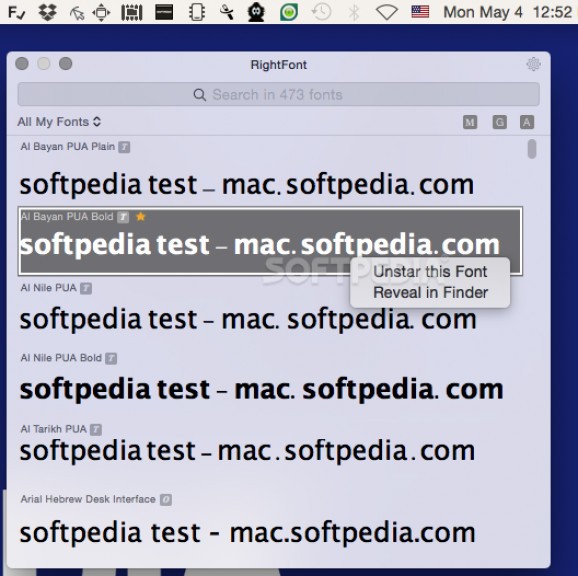Click font type badge next to Al Bayan PUA Plain
The width and height of the screenshot is (578, 576).
pos(124,147)
